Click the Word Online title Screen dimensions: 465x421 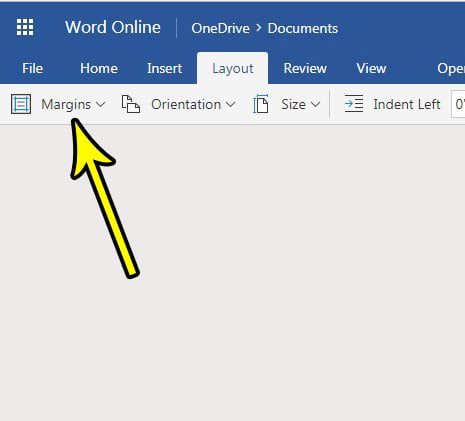click(113, 27)
